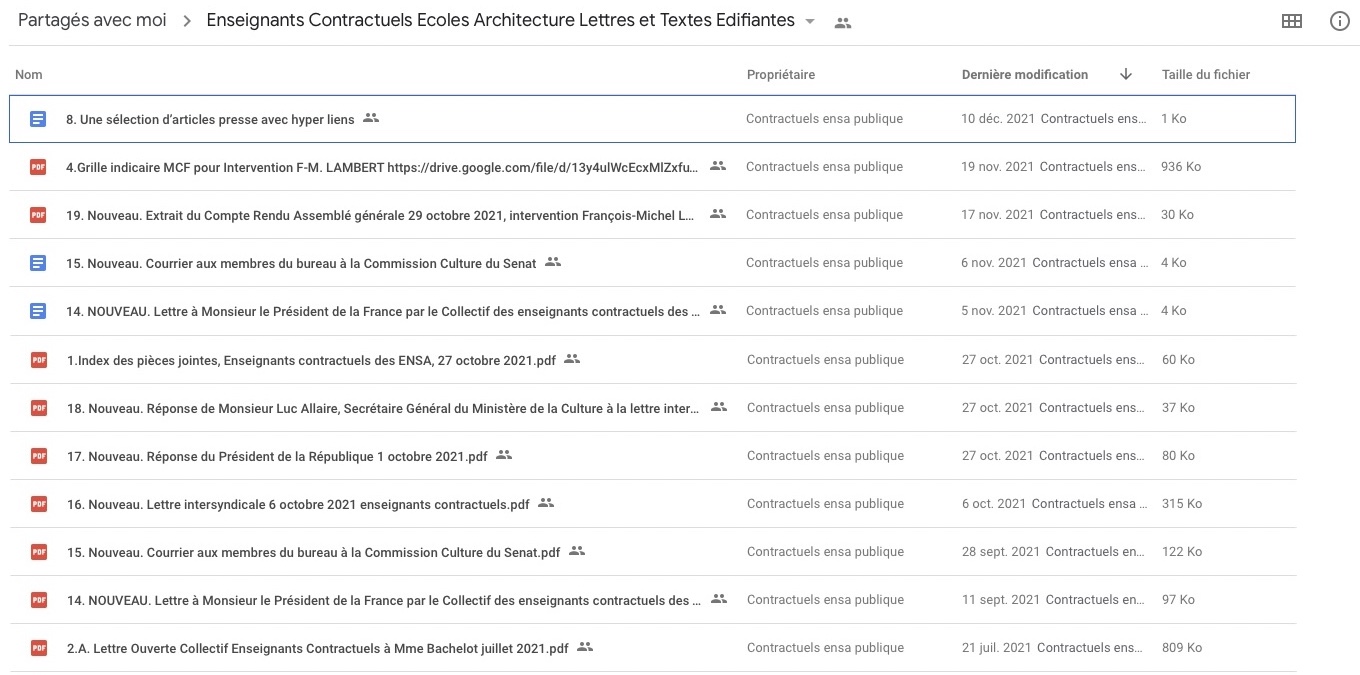This screenshot has height=675, width=1360.
Task: Sort by Dernière modification column
Action: click(x=1024, y=74)
